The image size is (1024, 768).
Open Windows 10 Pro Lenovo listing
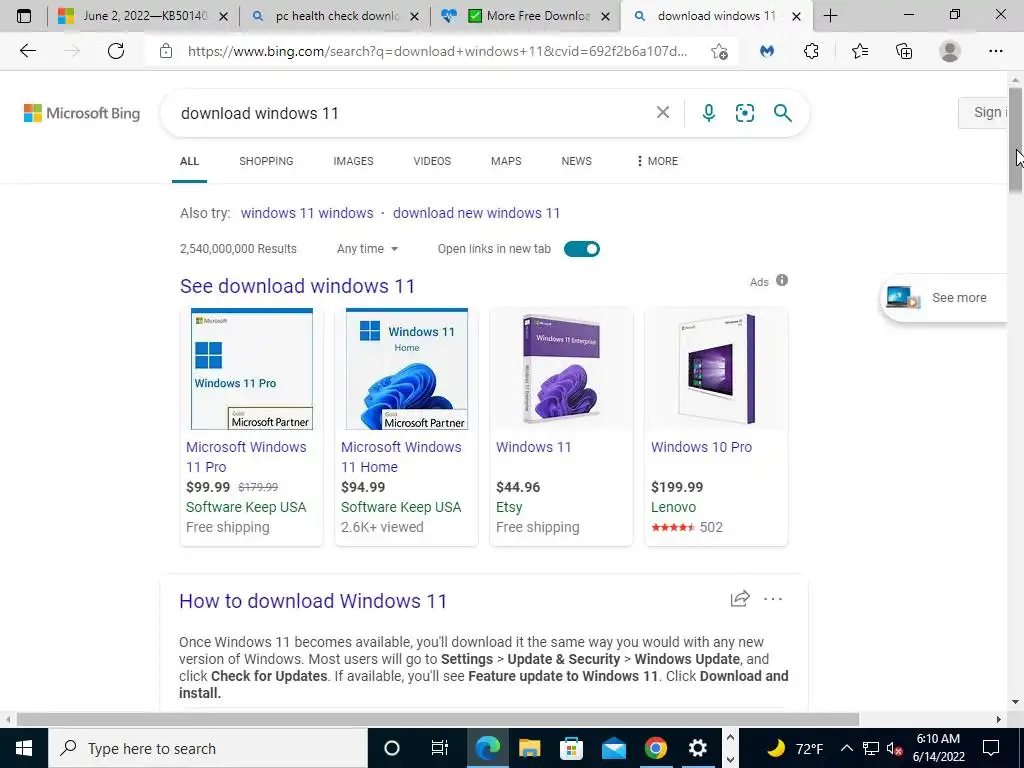click(x=701, y=447)
